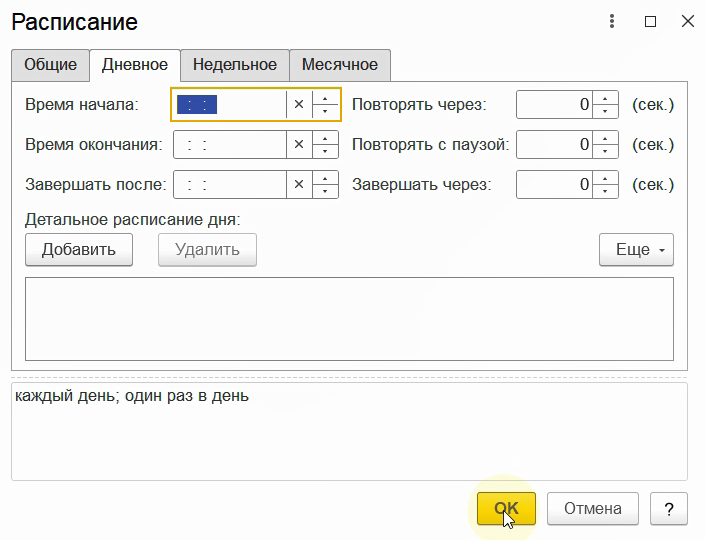Increase the Повторять через seconds value
705x540 pixels.
tap(606, 98)
